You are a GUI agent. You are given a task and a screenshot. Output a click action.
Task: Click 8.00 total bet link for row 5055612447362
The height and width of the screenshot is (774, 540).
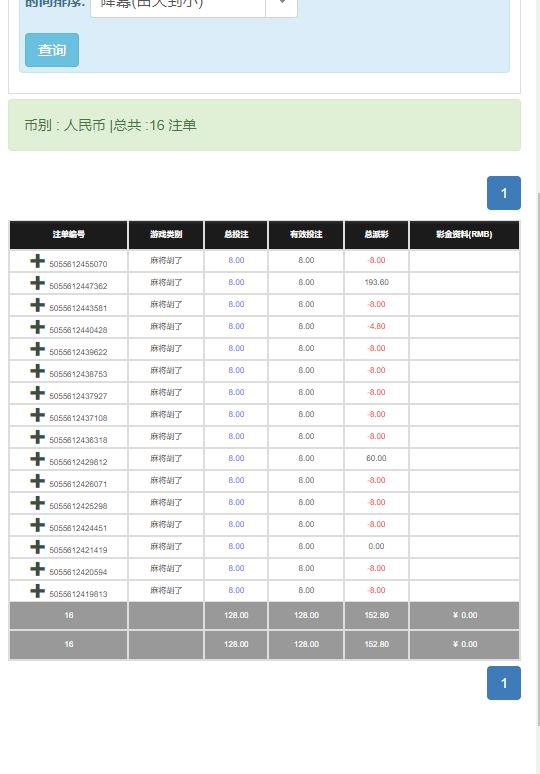tap(236, 282)
